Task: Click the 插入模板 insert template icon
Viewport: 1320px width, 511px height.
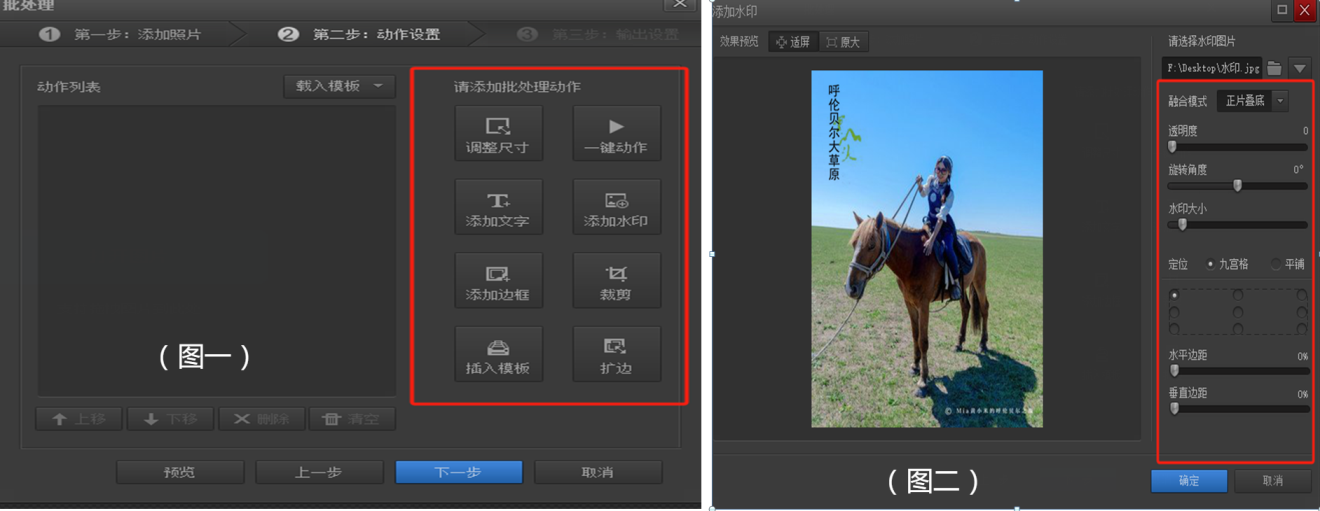Action: click(x=498, y=354)
